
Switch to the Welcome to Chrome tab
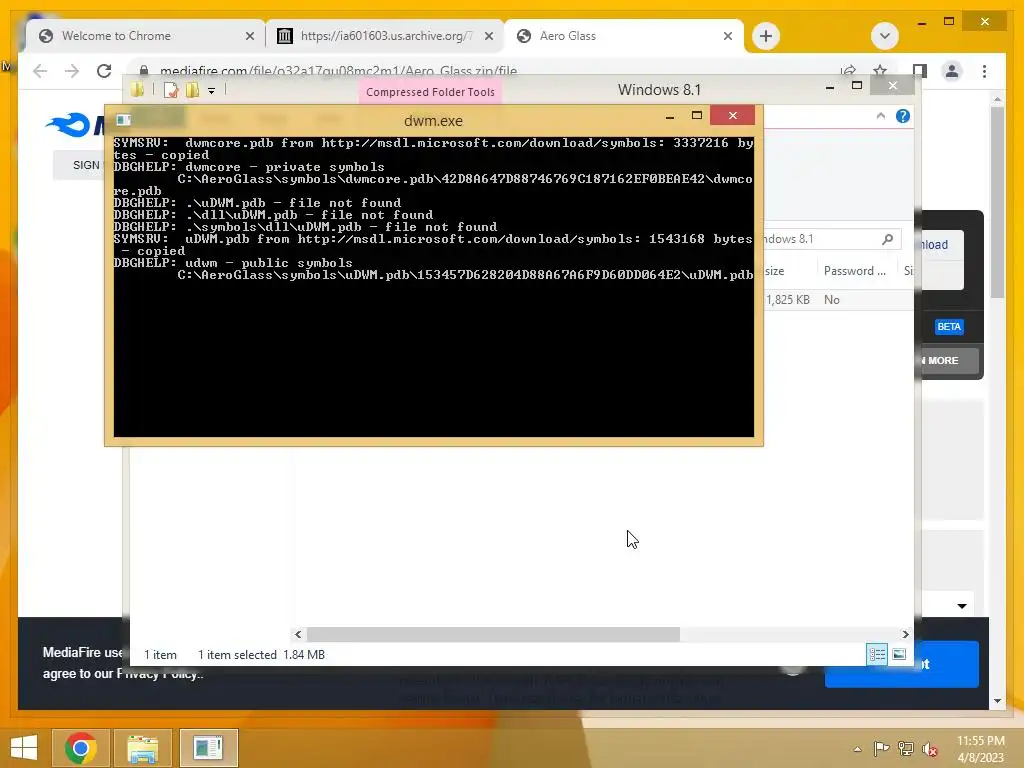pyautogui.click(x=145, y=36)
